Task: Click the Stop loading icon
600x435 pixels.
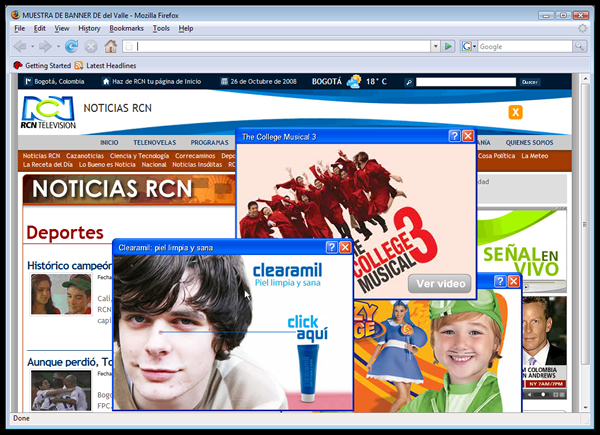Action: pyautogui.click(x=91, y=46)
